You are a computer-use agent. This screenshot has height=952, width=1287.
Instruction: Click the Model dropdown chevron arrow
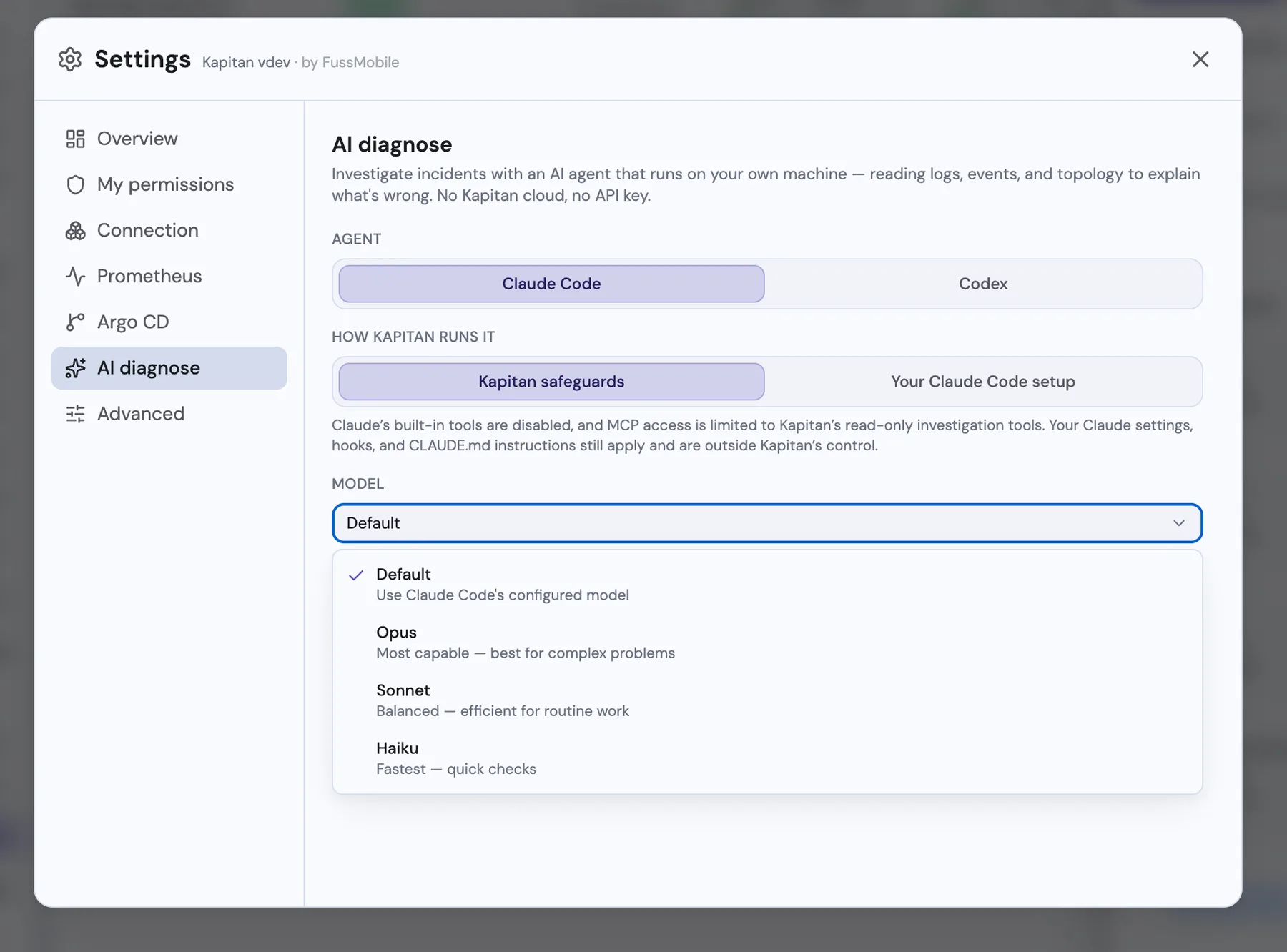(x=1178, y=523)
